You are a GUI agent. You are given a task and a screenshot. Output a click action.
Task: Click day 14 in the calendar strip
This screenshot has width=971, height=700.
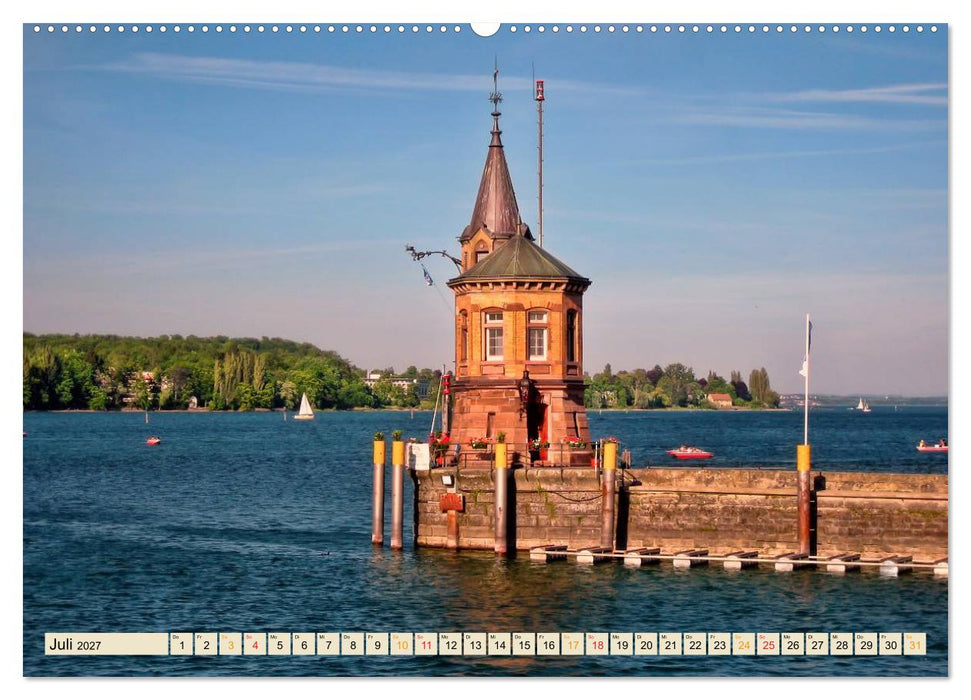[499, 644]
